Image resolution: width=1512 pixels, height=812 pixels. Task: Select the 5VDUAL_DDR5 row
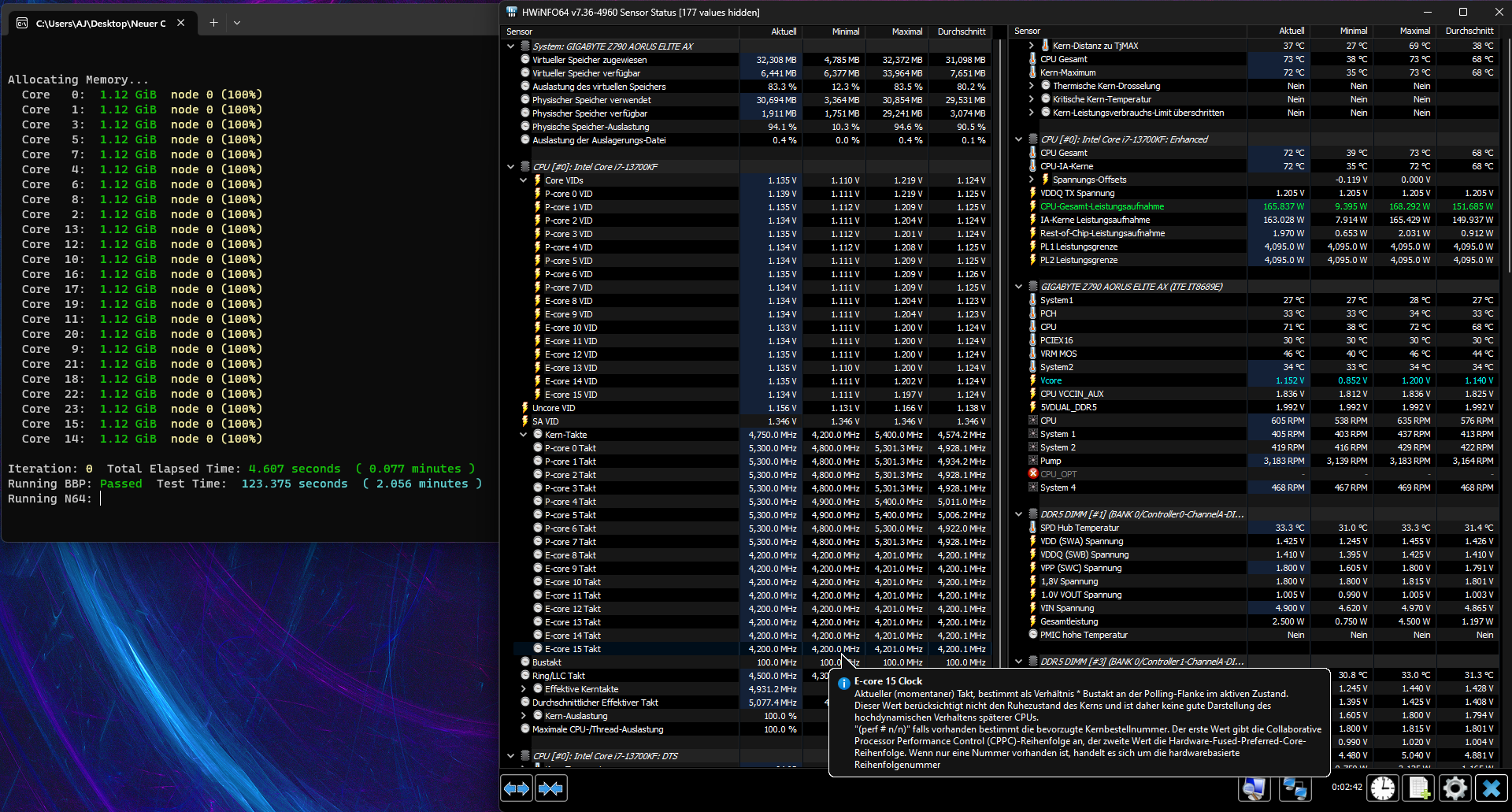1254,407
